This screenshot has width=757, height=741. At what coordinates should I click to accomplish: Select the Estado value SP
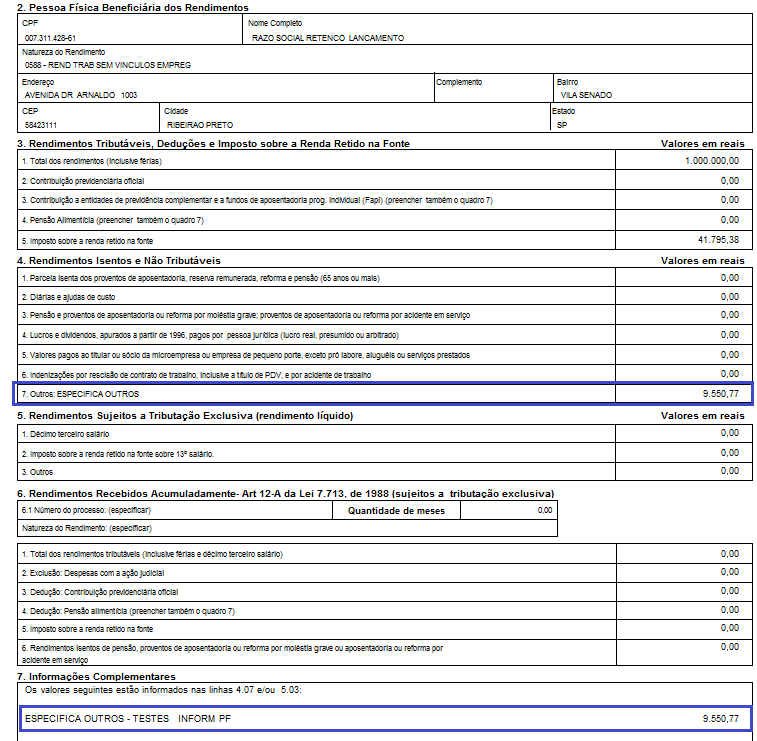tap(562, 125)
